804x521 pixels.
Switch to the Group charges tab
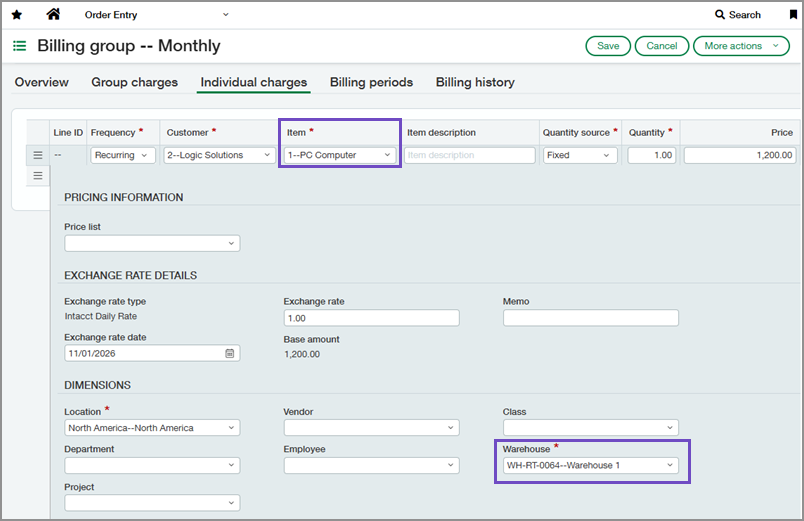pos(134,82)
